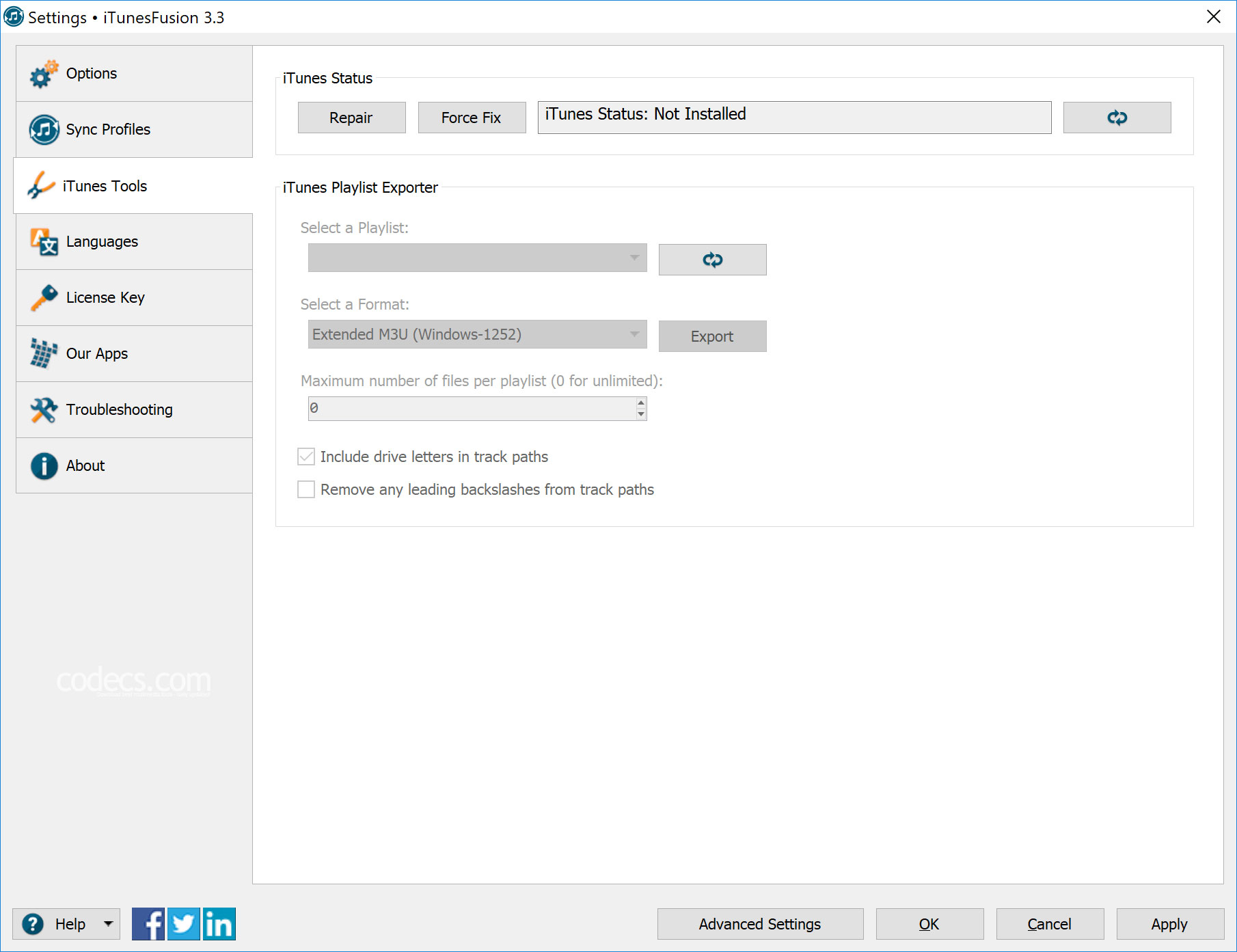This screenshot has width=1237, height=952.
Task: Click the License Key icon
Action: 44,297
